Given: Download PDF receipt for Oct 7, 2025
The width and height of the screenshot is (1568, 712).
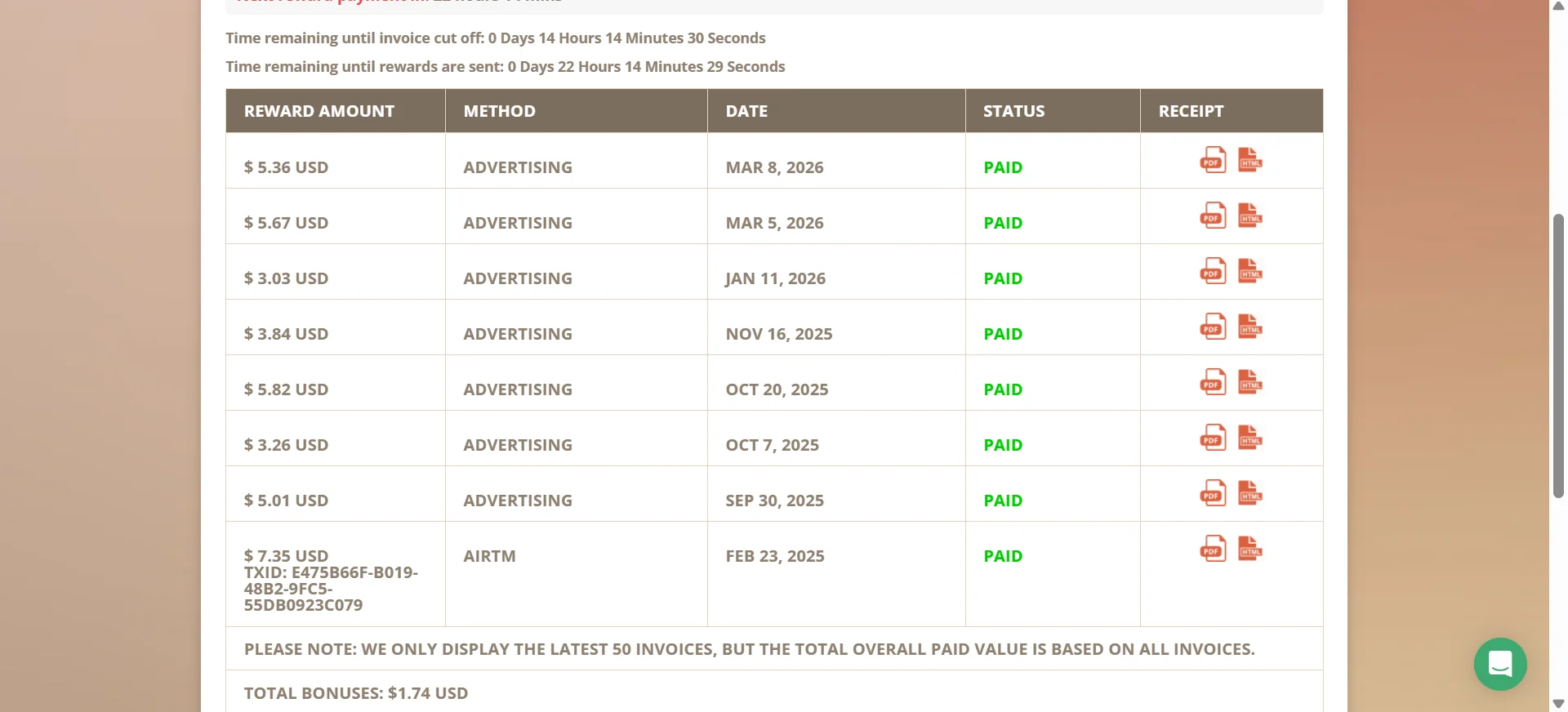Looking at the screenshot, I should click(x=1213, y=438).
